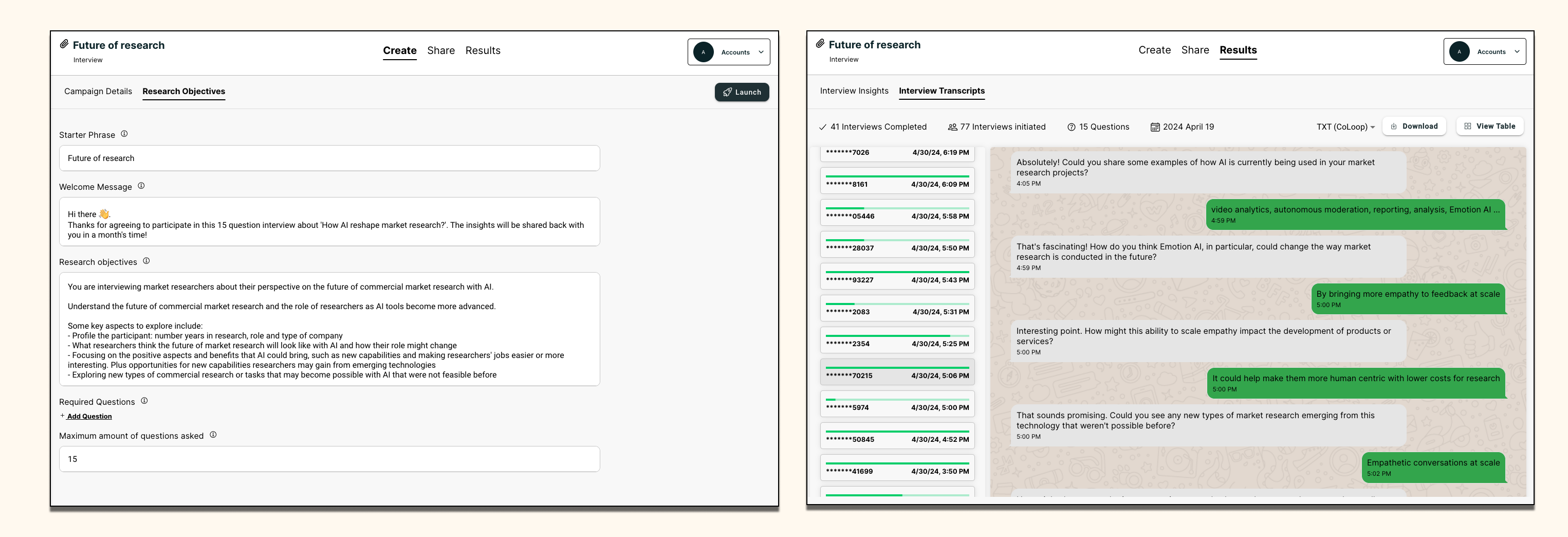Viewport: 1568px width, 537px height.
Task: Click the info icon next to Required Questions
Action: tap(144, 401)
